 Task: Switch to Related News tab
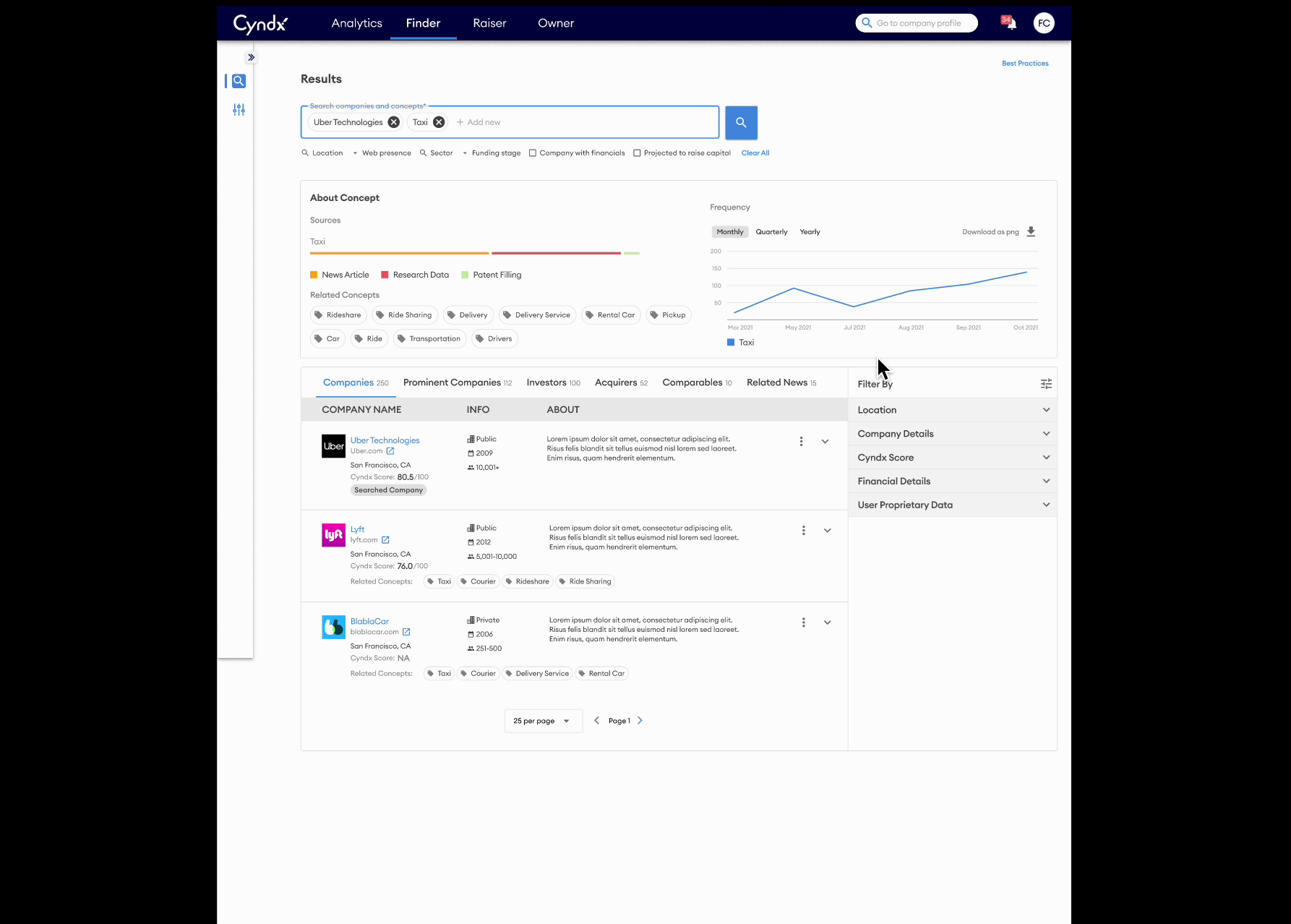[781, 382]
